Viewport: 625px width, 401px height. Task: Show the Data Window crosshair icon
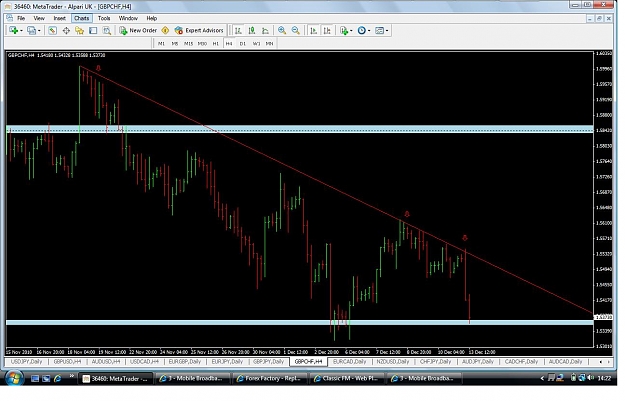point(66,31)
